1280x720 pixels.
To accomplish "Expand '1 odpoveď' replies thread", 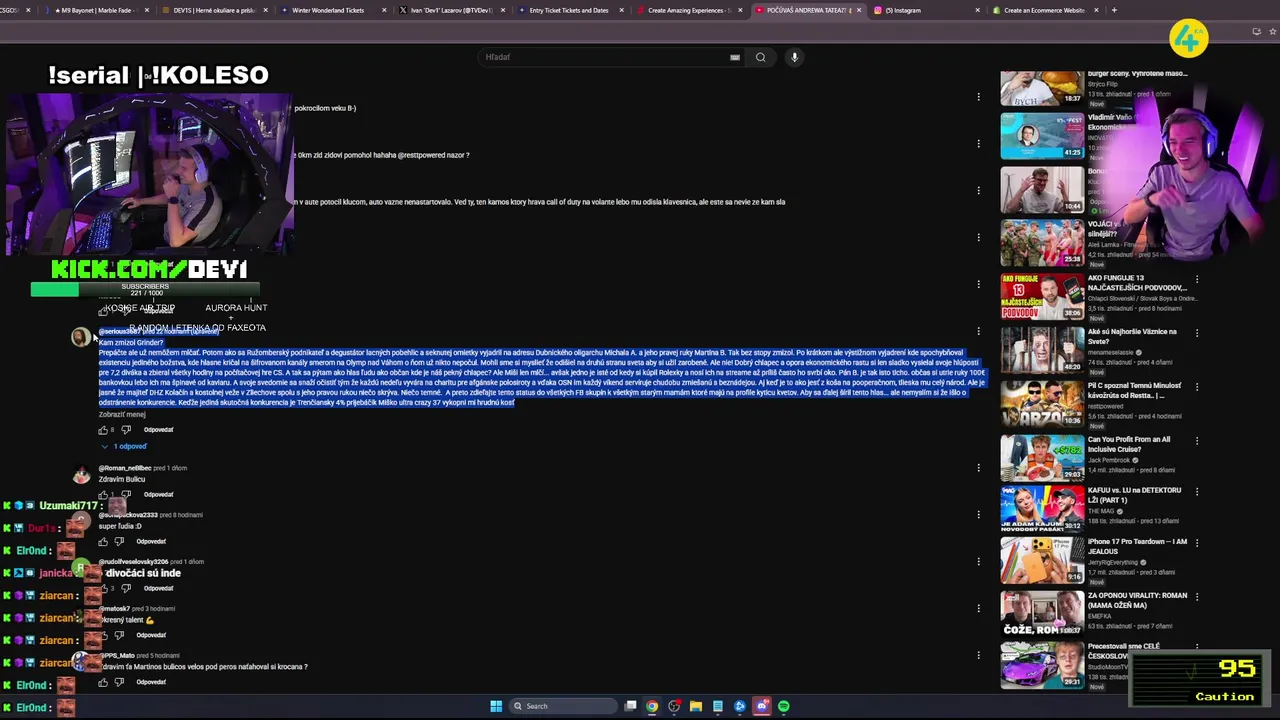I will point(125,446).
